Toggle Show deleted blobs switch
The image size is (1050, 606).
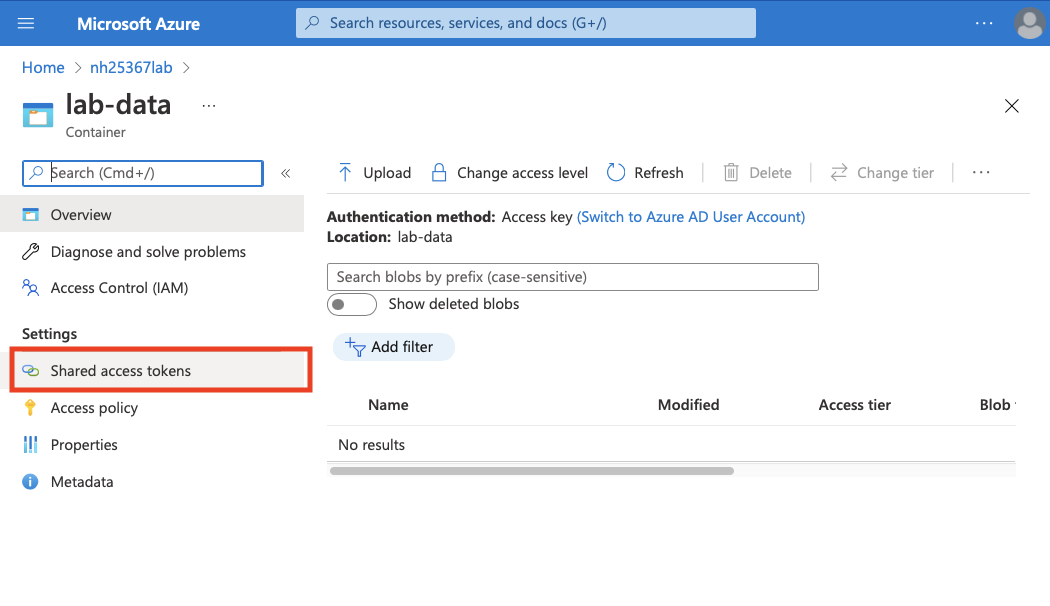pyautogui.click(x=352, y=304)
